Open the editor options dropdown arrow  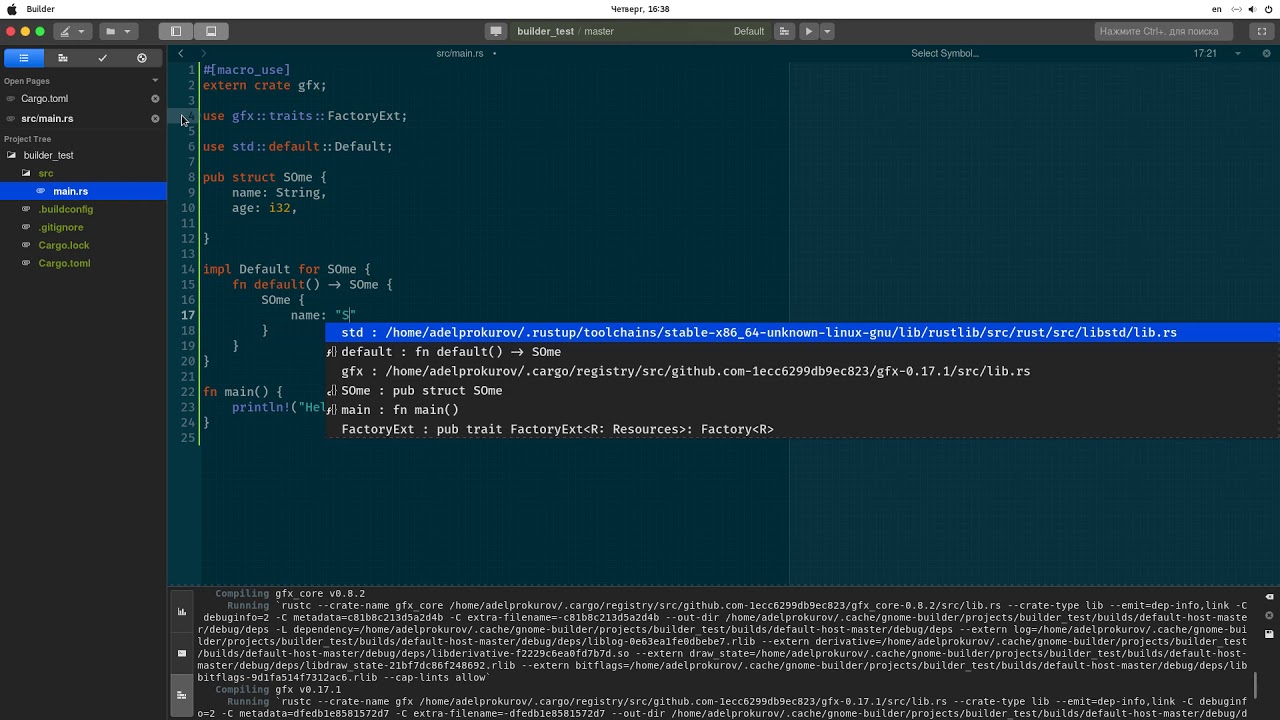pyautogui.click(x=1238, y=53)
